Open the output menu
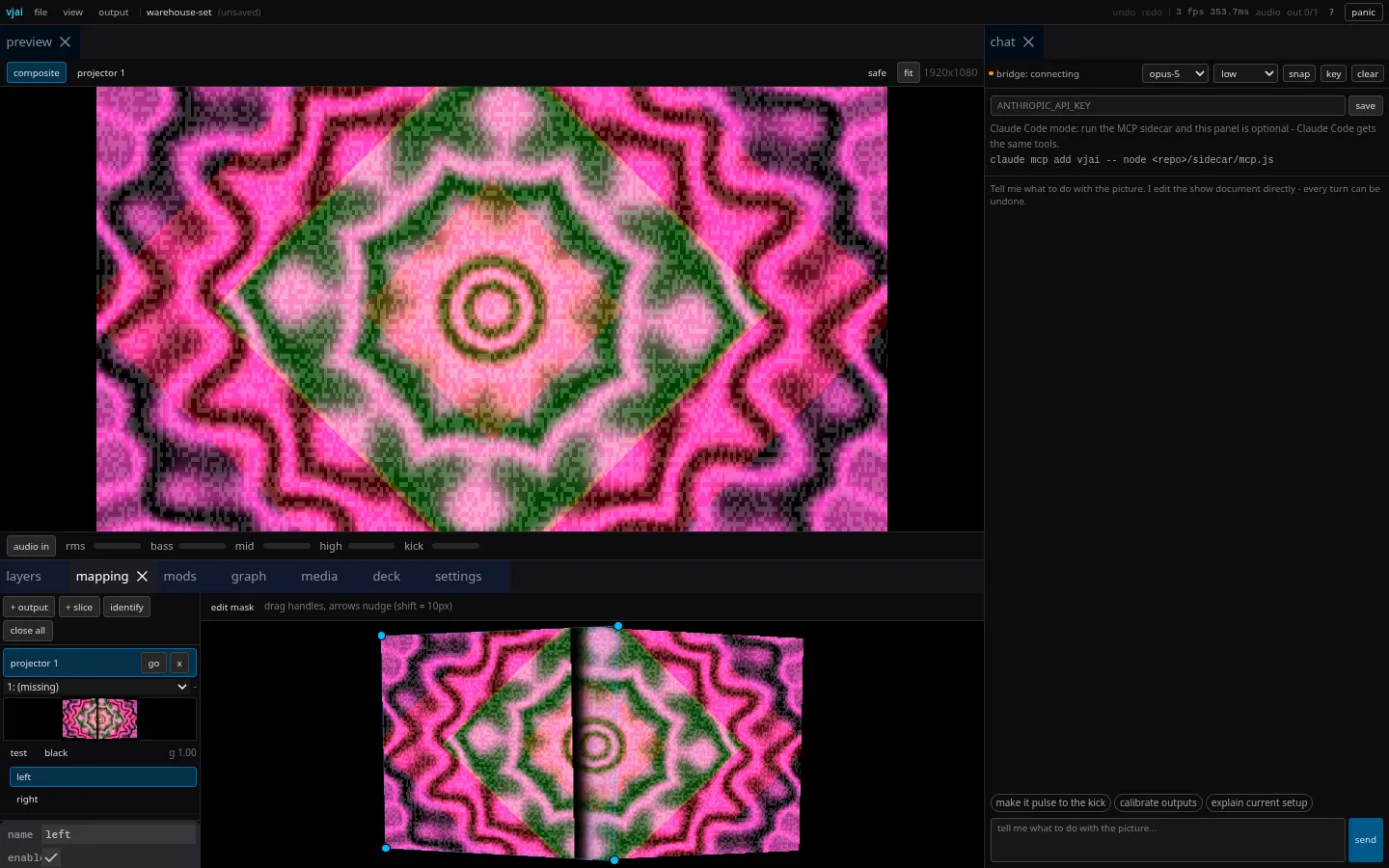 tap(113, 13)
